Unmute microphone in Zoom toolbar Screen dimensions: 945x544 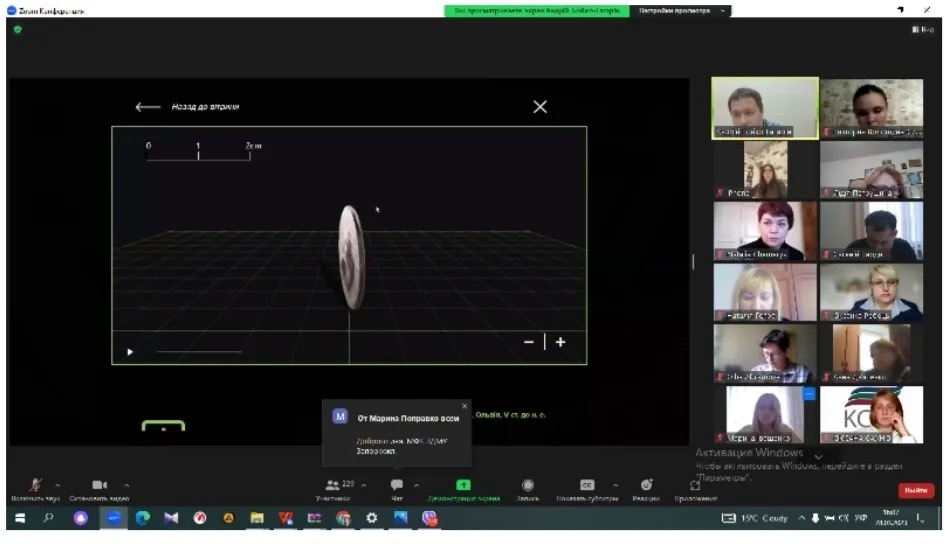(35, 486)
